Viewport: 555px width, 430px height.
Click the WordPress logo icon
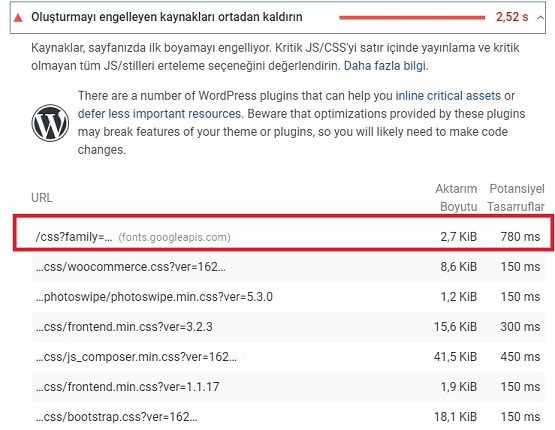click(x=50, y=123)
